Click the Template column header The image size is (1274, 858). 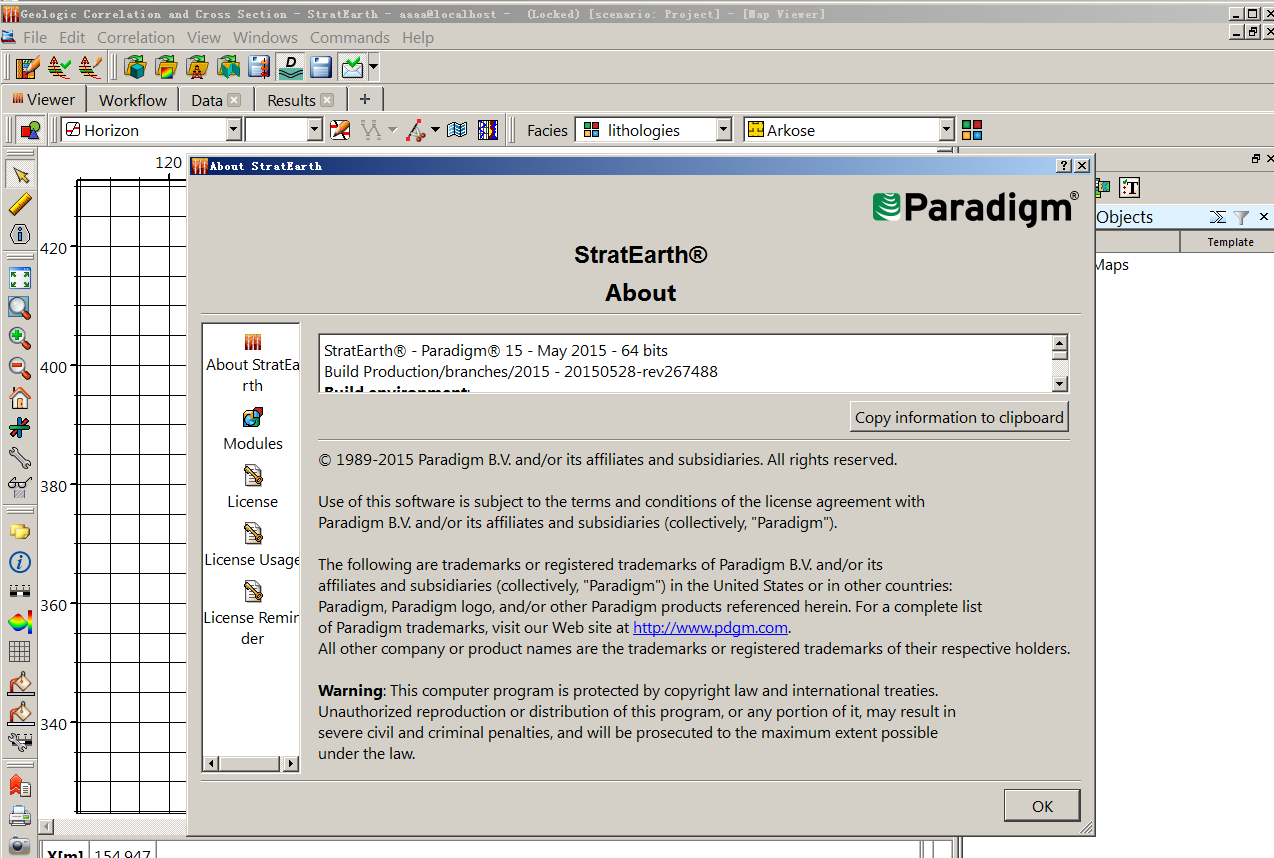coord(1230,242)
